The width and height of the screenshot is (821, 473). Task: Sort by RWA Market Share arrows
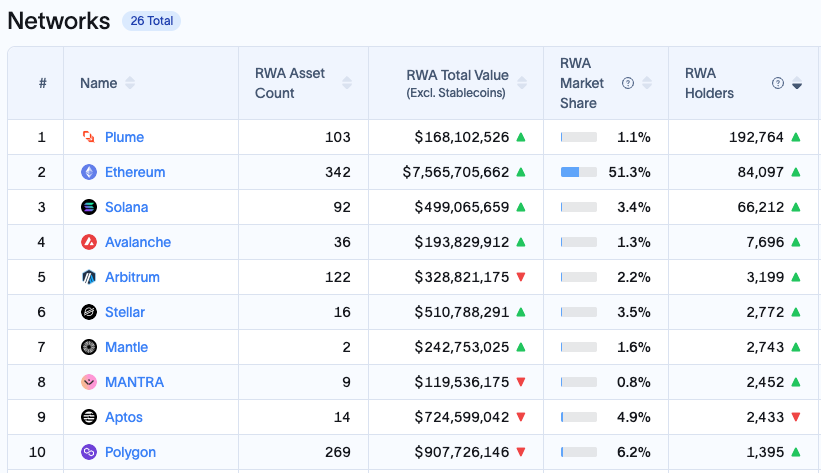coord(647,83)
